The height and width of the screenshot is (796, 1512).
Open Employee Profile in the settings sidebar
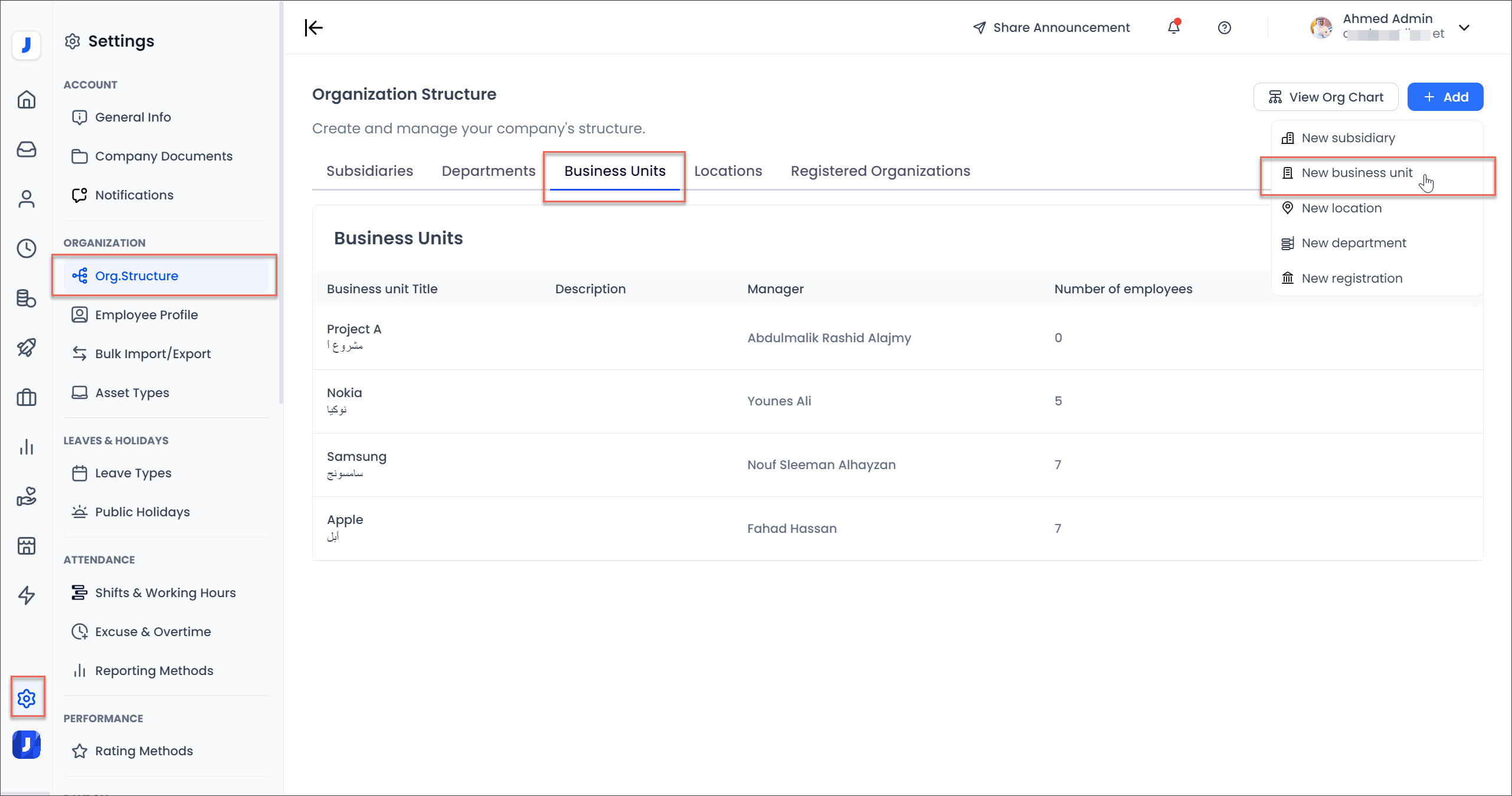146,315
